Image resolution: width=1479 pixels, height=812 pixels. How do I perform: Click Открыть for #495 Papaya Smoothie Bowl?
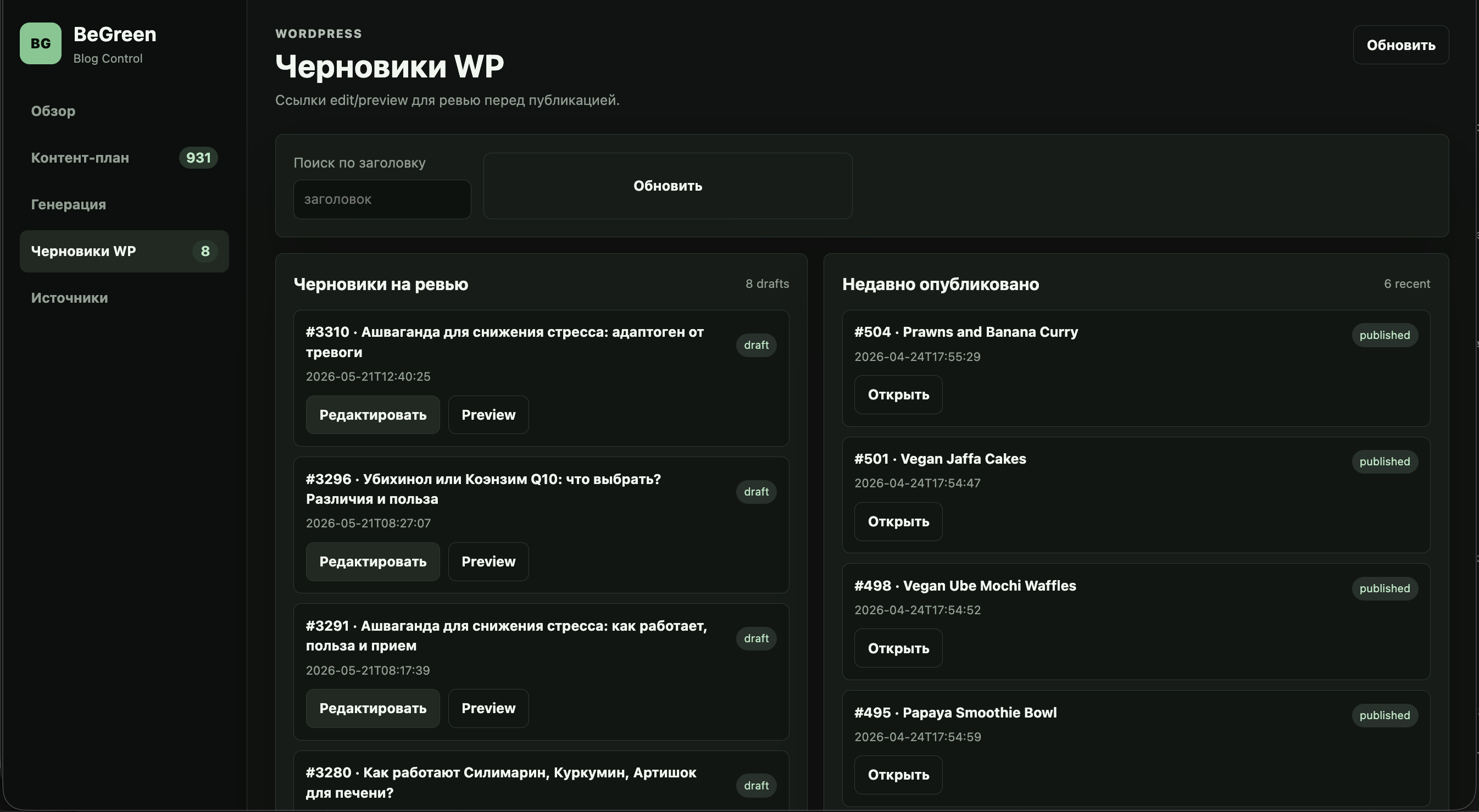point(898,775)
